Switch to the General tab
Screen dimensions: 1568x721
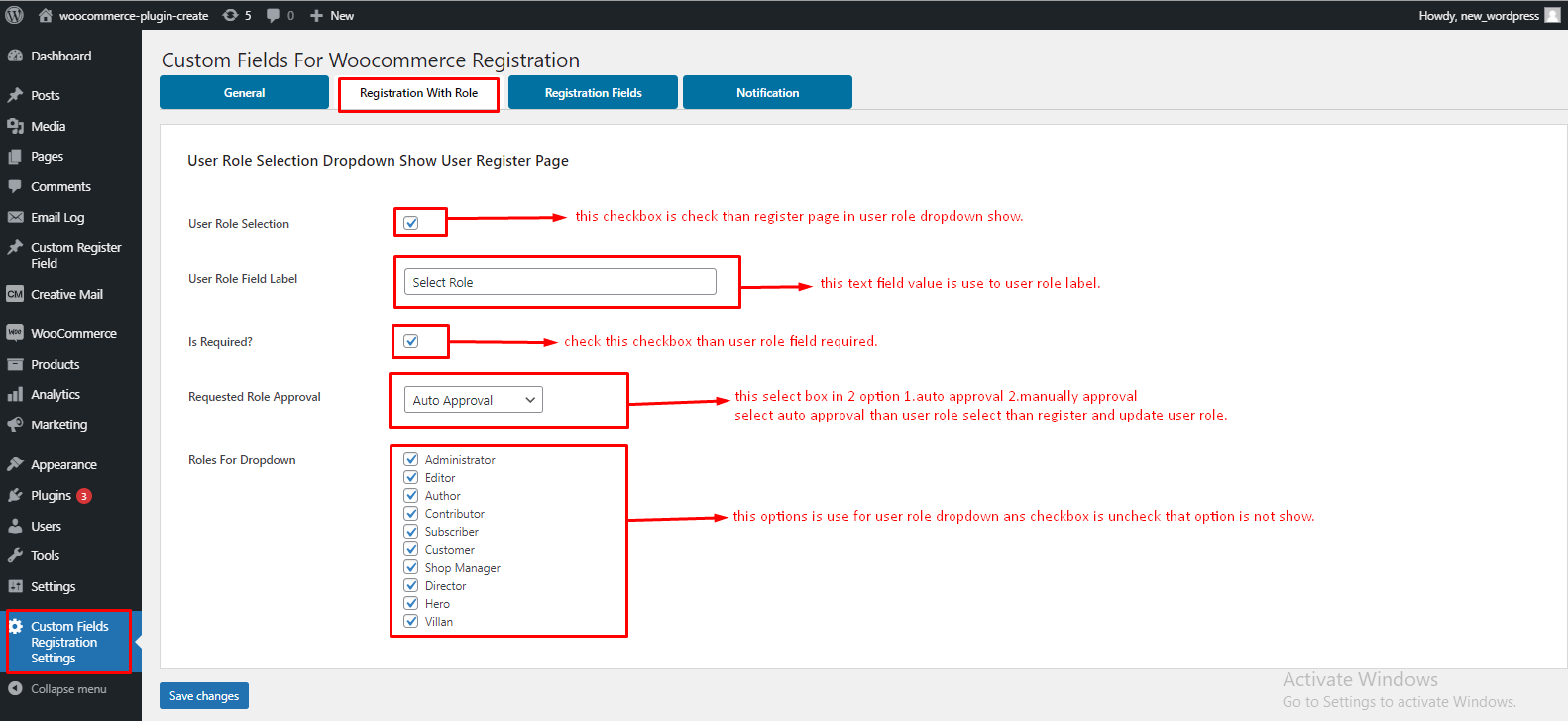point(244,92)
